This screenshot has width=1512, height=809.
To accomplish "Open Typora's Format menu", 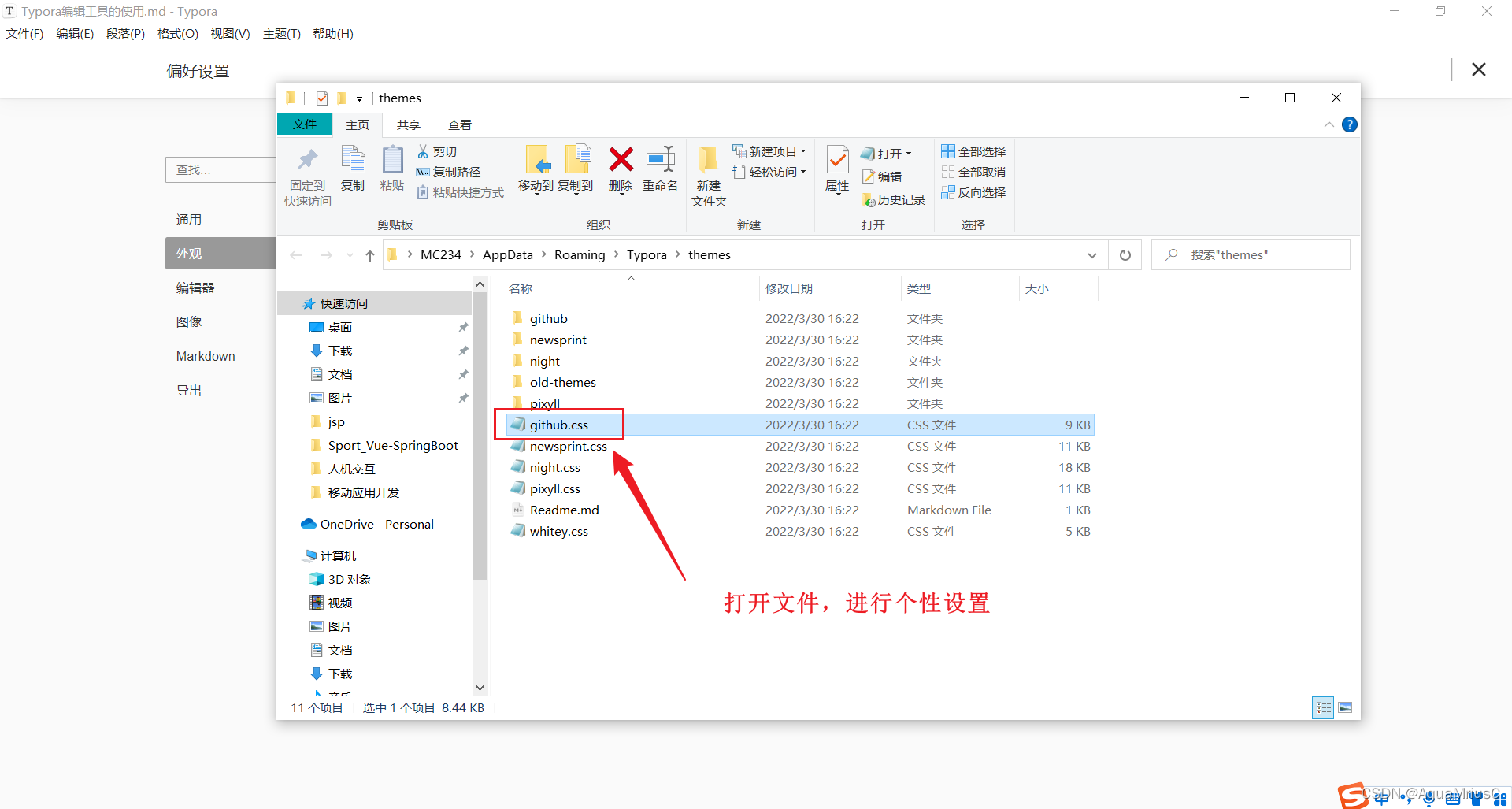I will tap(178, 34).
